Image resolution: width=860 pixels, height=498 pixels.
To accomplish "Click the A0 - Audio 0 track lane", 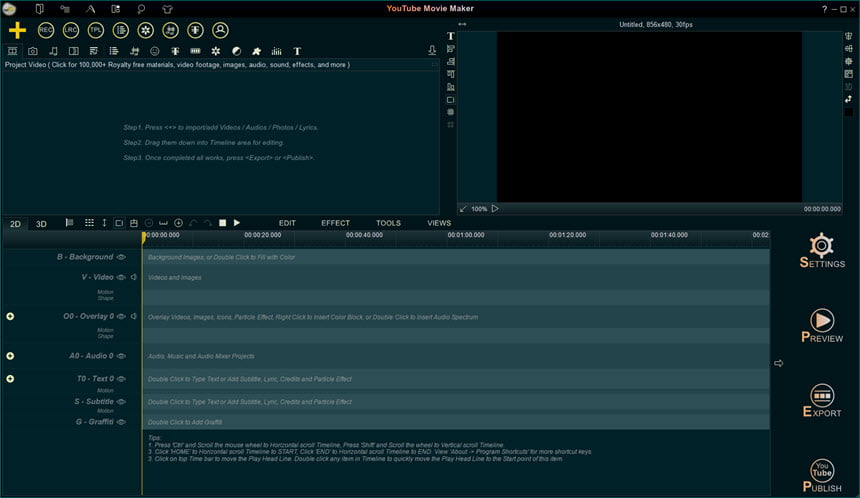I will pos(456,356).
